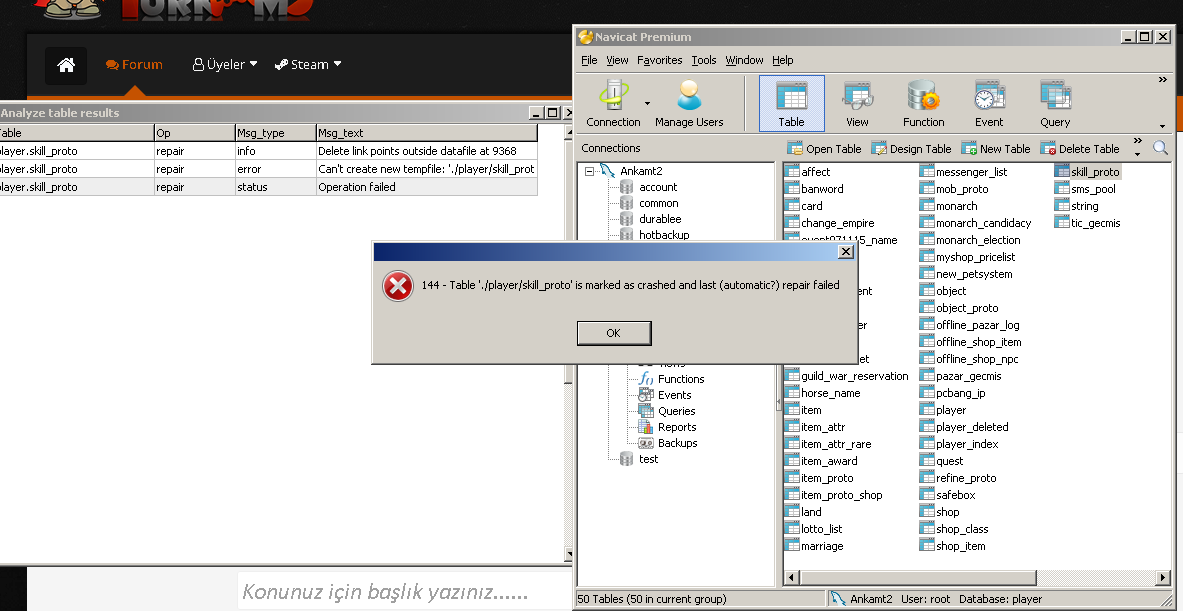Select the banword table
1183x611 pixels.
tap(814, 189)
